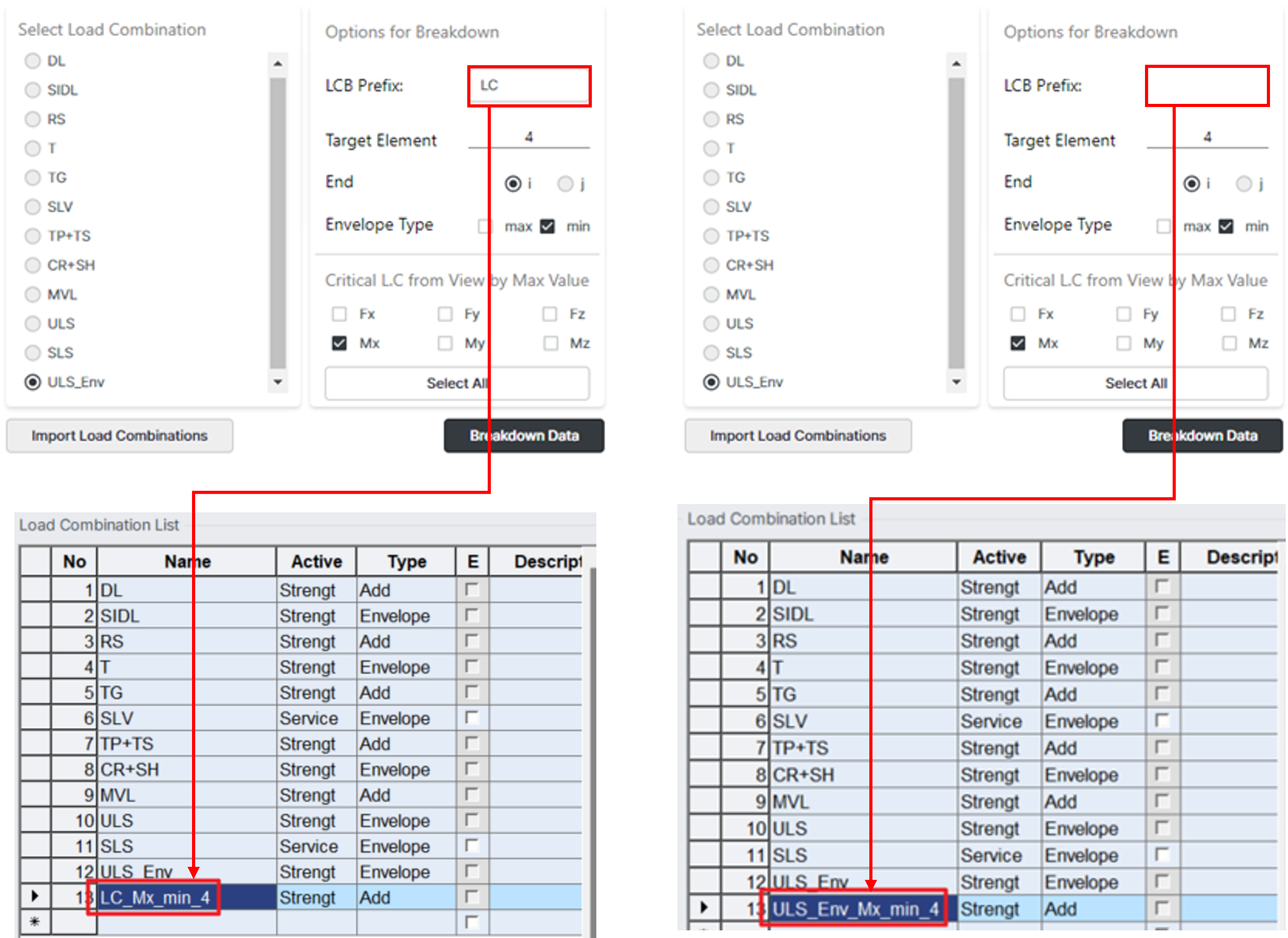
Task: Toggle min envelope type in left panel
Action: click(547, 227)
